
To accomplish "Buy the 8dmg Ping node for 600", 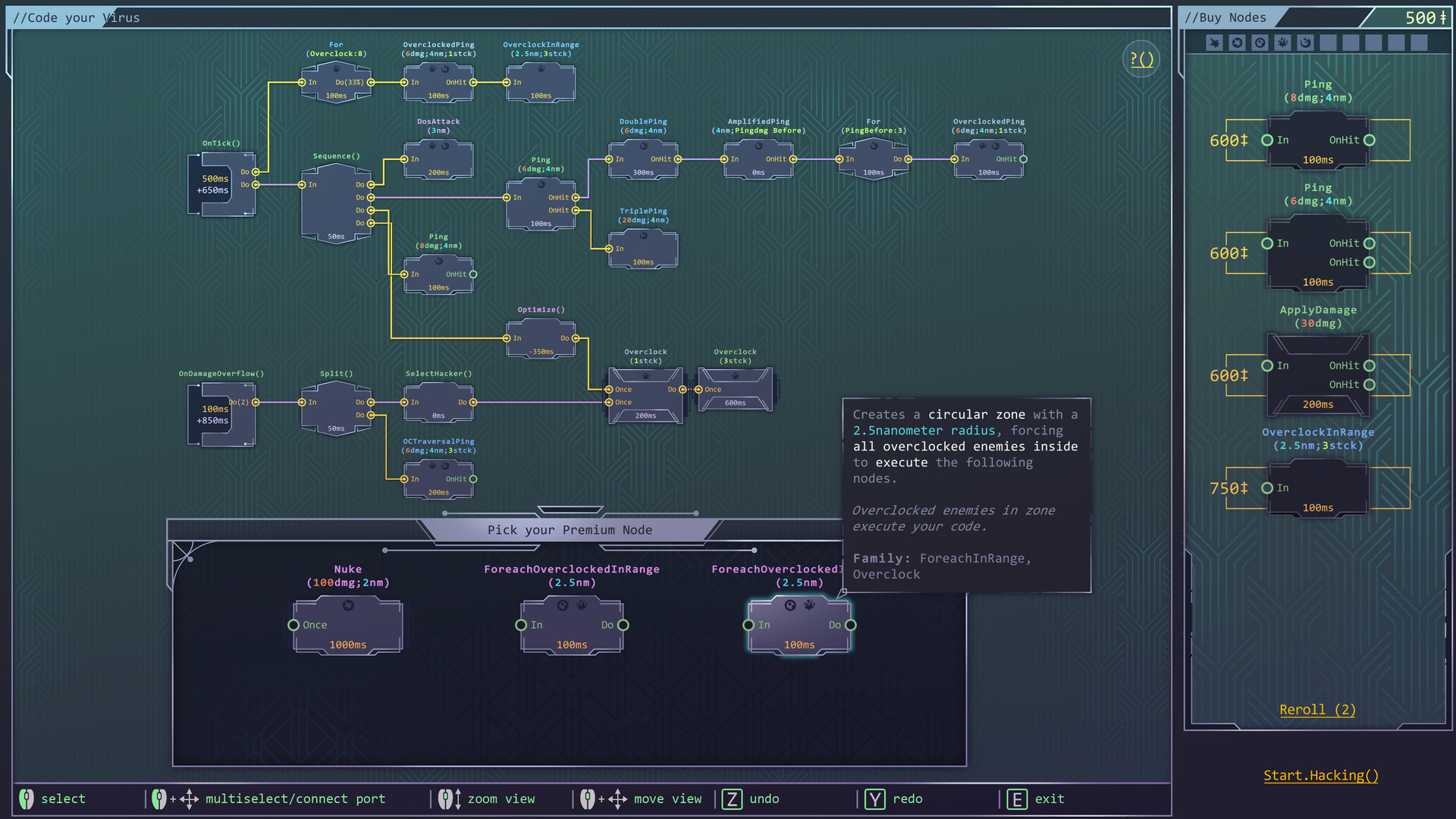I will 1318,141.
